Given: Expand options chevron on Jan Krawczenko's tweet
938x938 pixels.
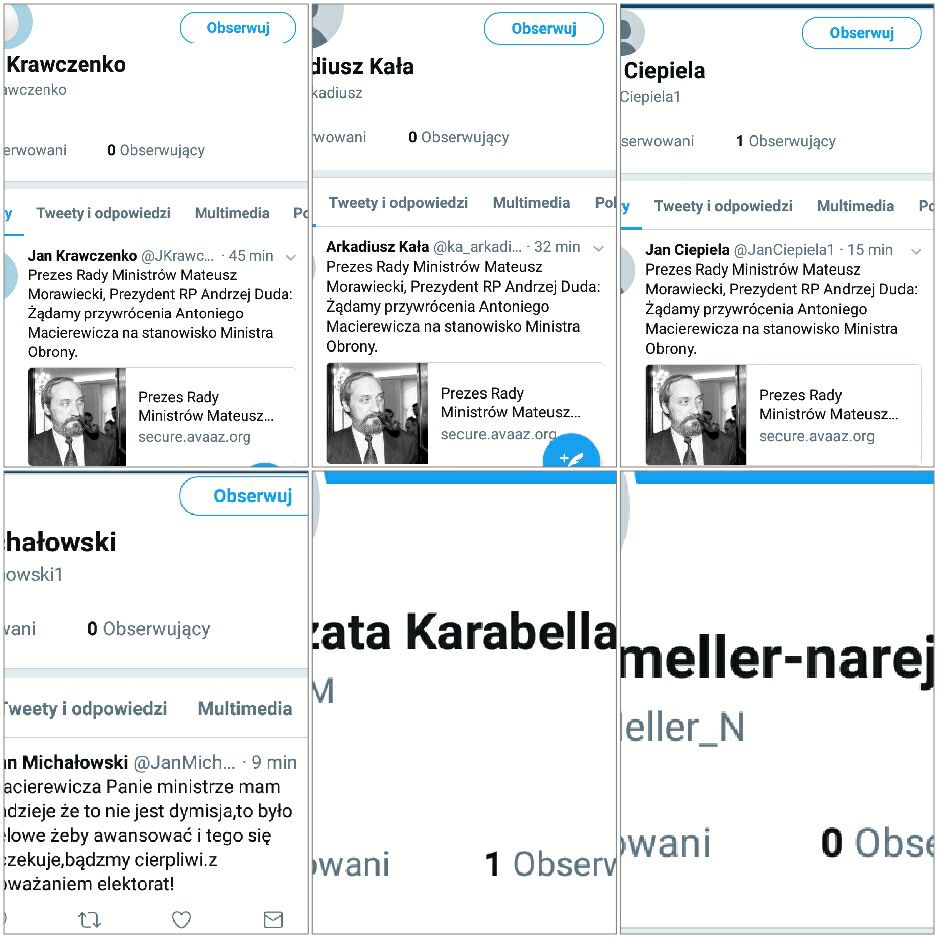Looking at the screenshot, I should click(x=291, y=257).
